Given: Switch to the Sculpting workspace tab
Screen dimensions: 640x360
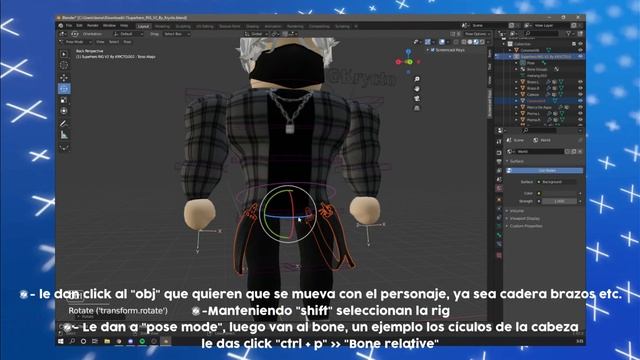Looking at the screenshot, I should pos(183,26).
